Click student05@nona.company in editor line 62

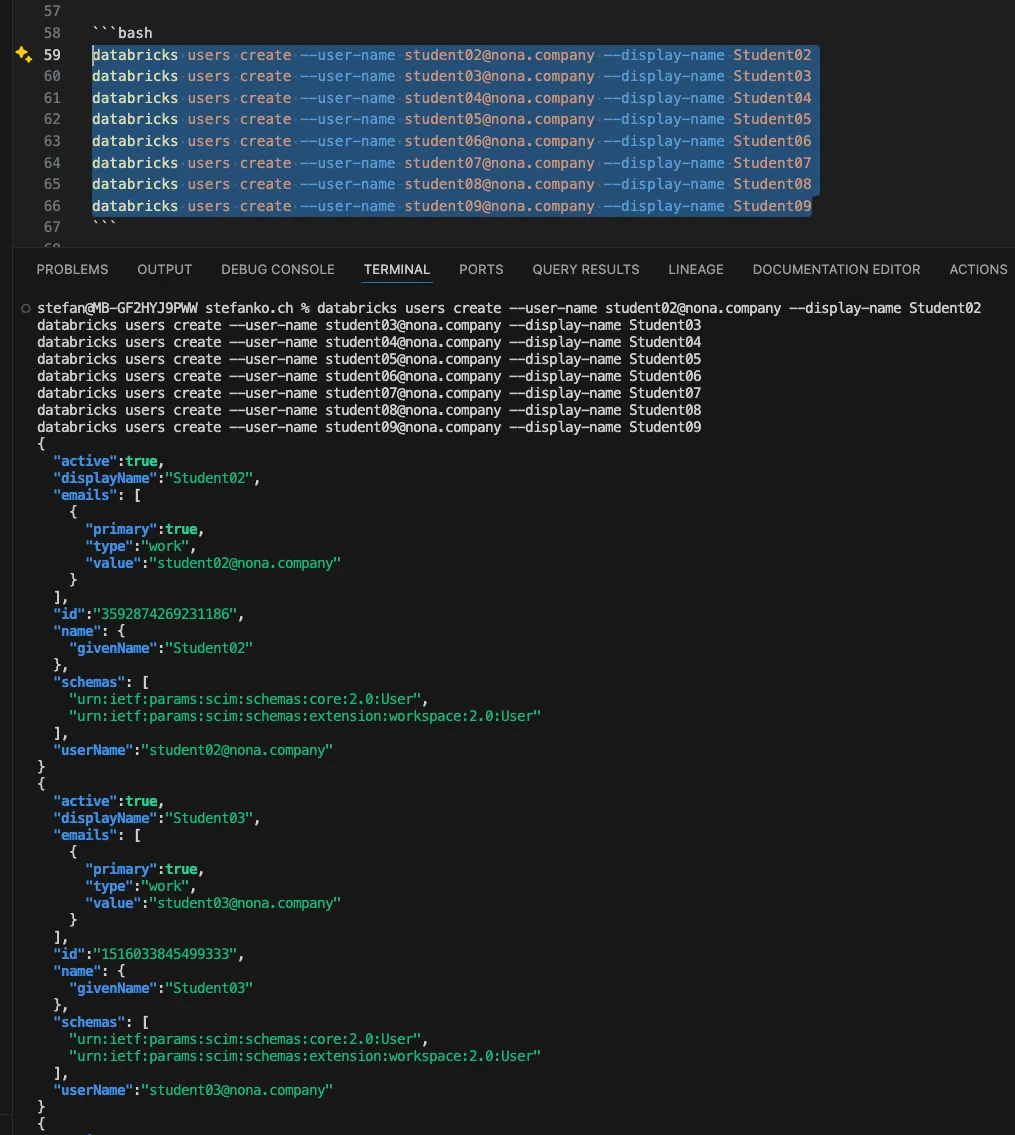(499, 119)
